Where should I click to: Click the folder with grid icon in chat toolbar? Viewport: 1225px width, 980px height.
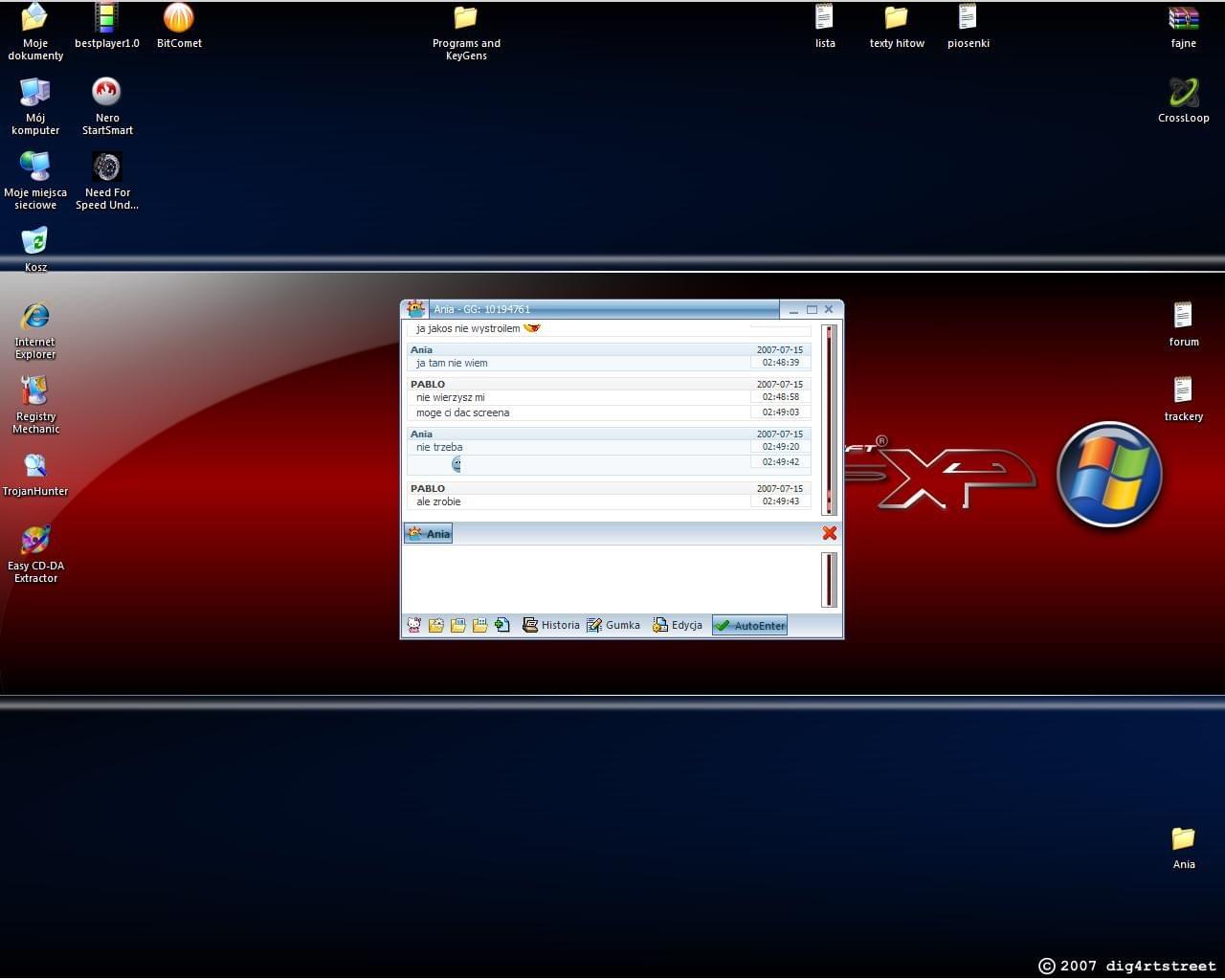[479, 625]
